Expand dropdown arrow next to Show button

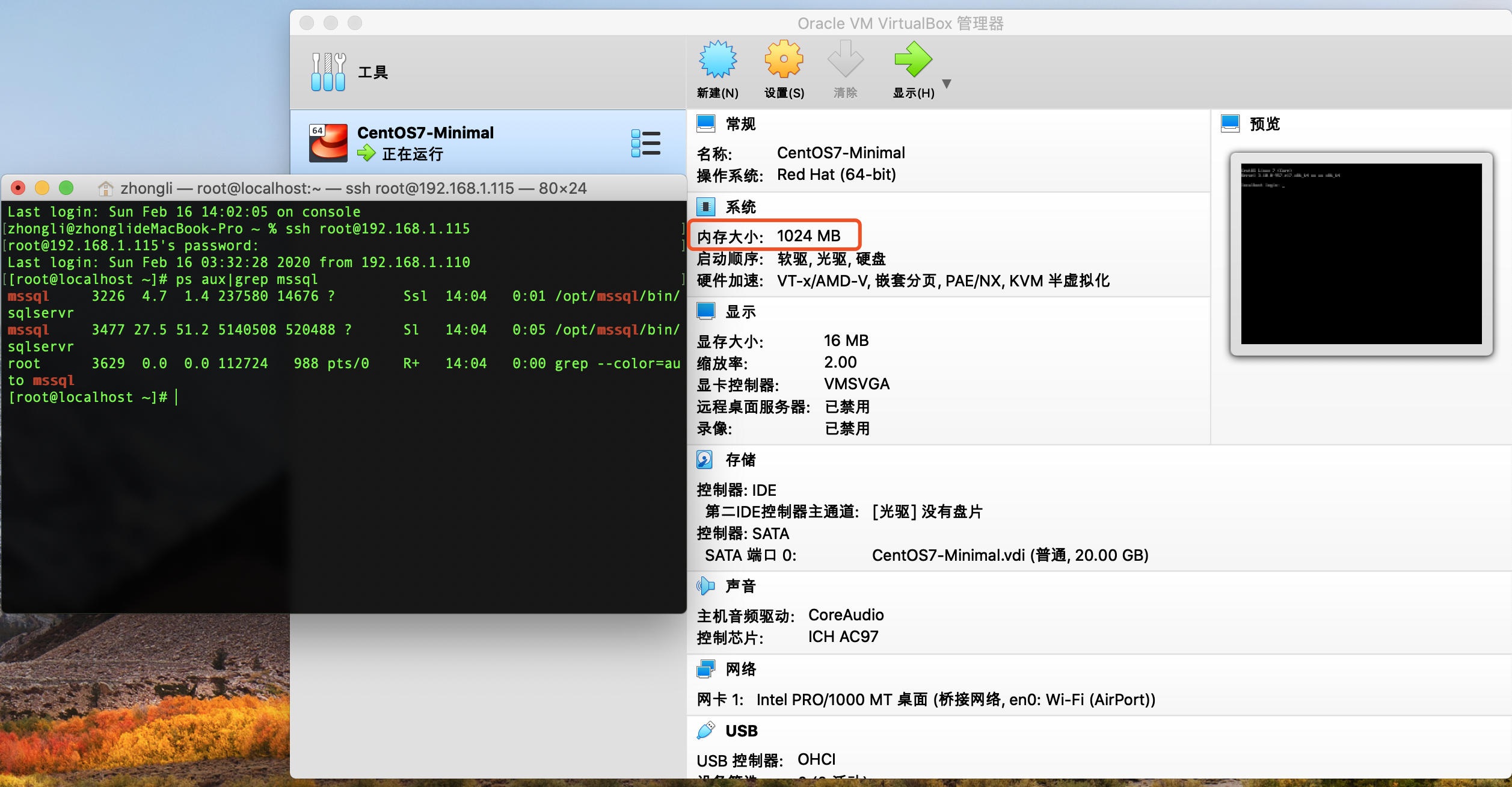point(947,84)
